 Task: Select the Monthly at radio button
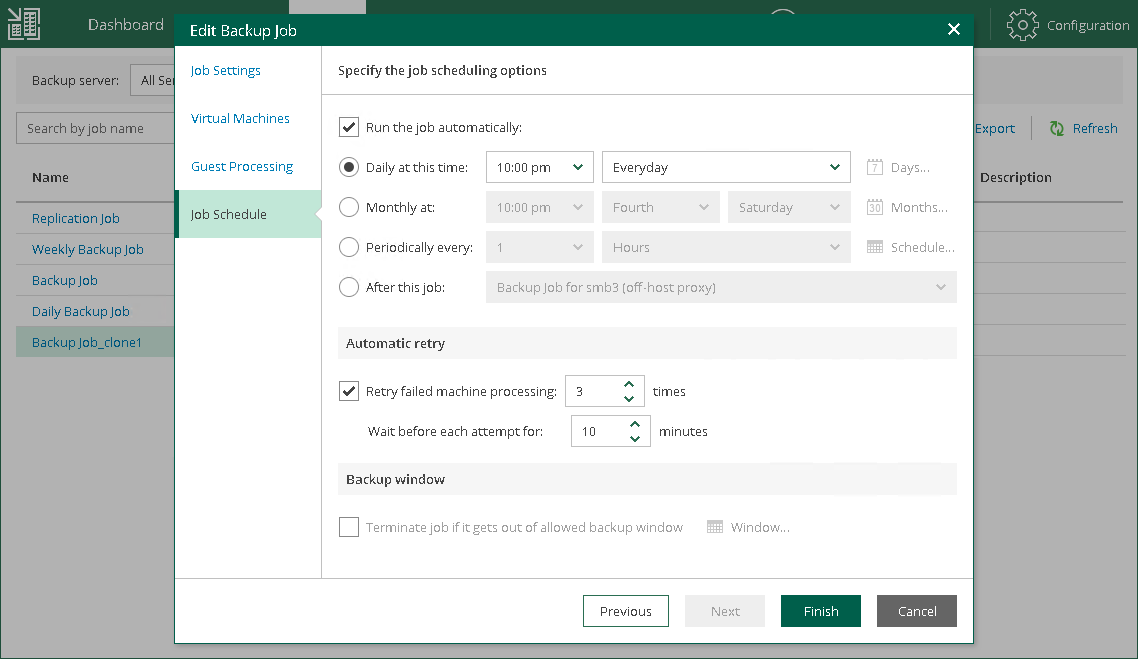coord(349,207)
